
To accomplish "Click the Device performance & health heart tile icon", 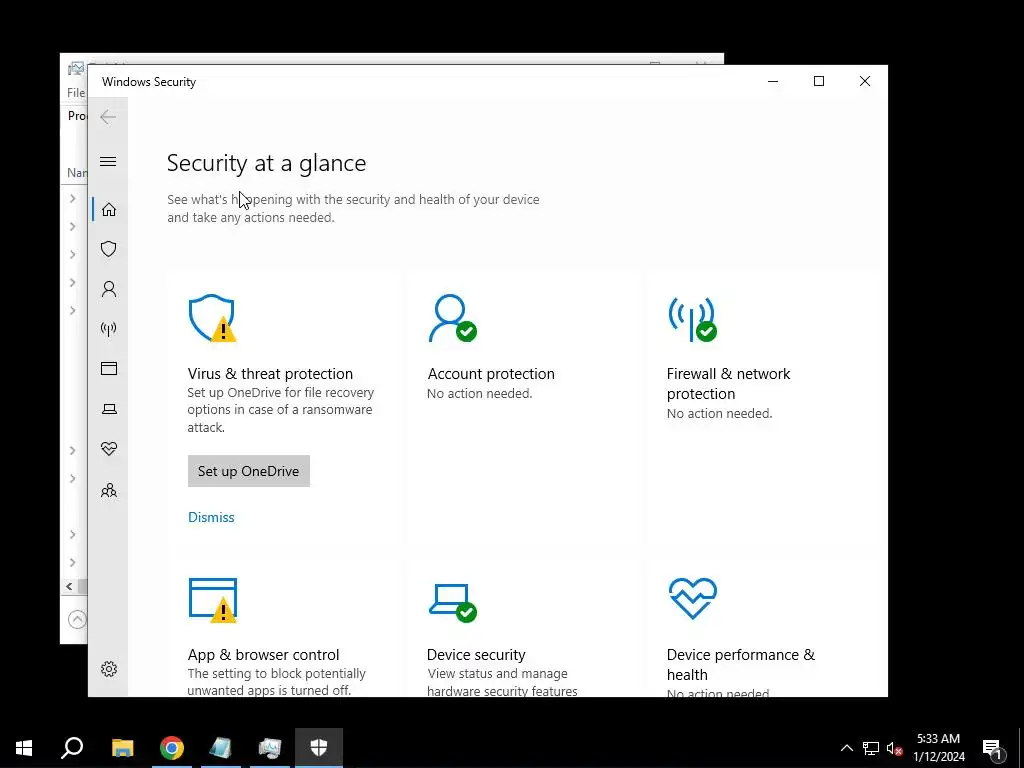I will tap(693, 598).
